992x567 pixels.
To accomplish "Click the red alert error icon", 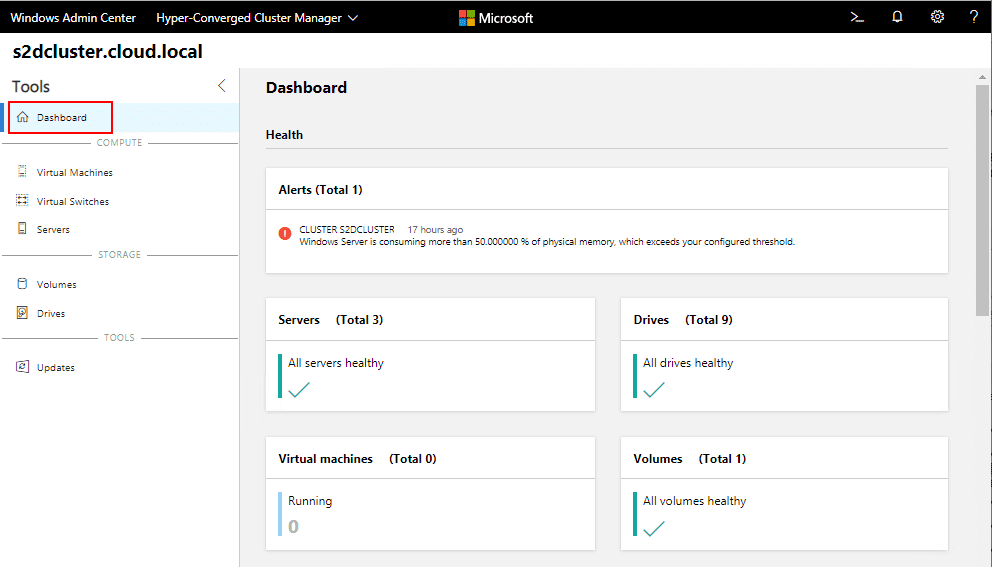I will point(285,234).
